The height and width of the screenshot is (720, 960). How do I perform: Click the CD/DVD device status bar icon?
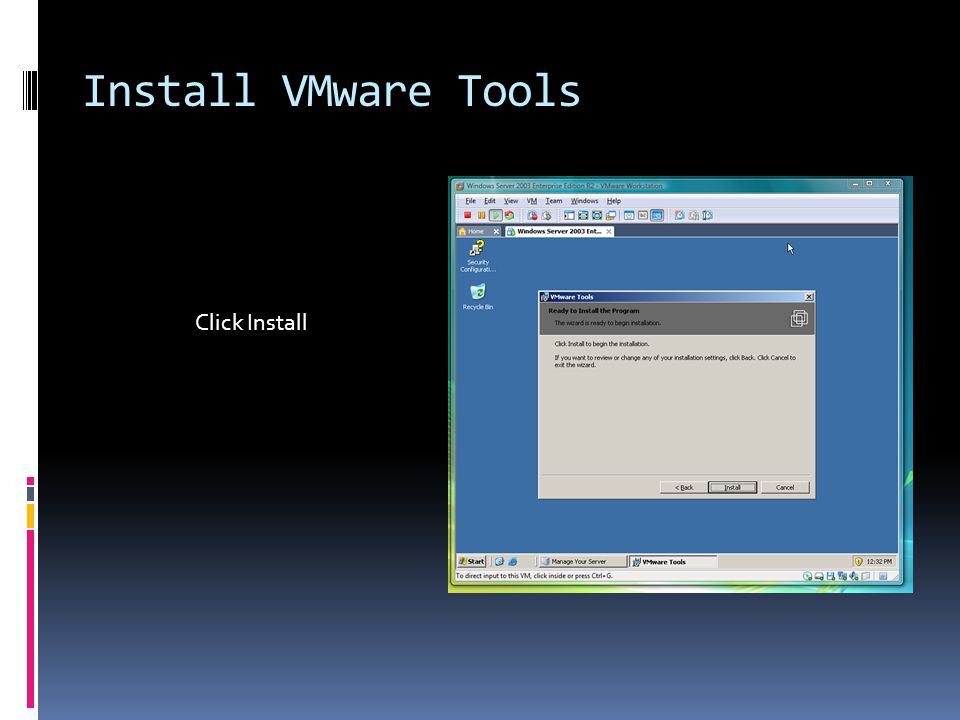click(808, 576)
